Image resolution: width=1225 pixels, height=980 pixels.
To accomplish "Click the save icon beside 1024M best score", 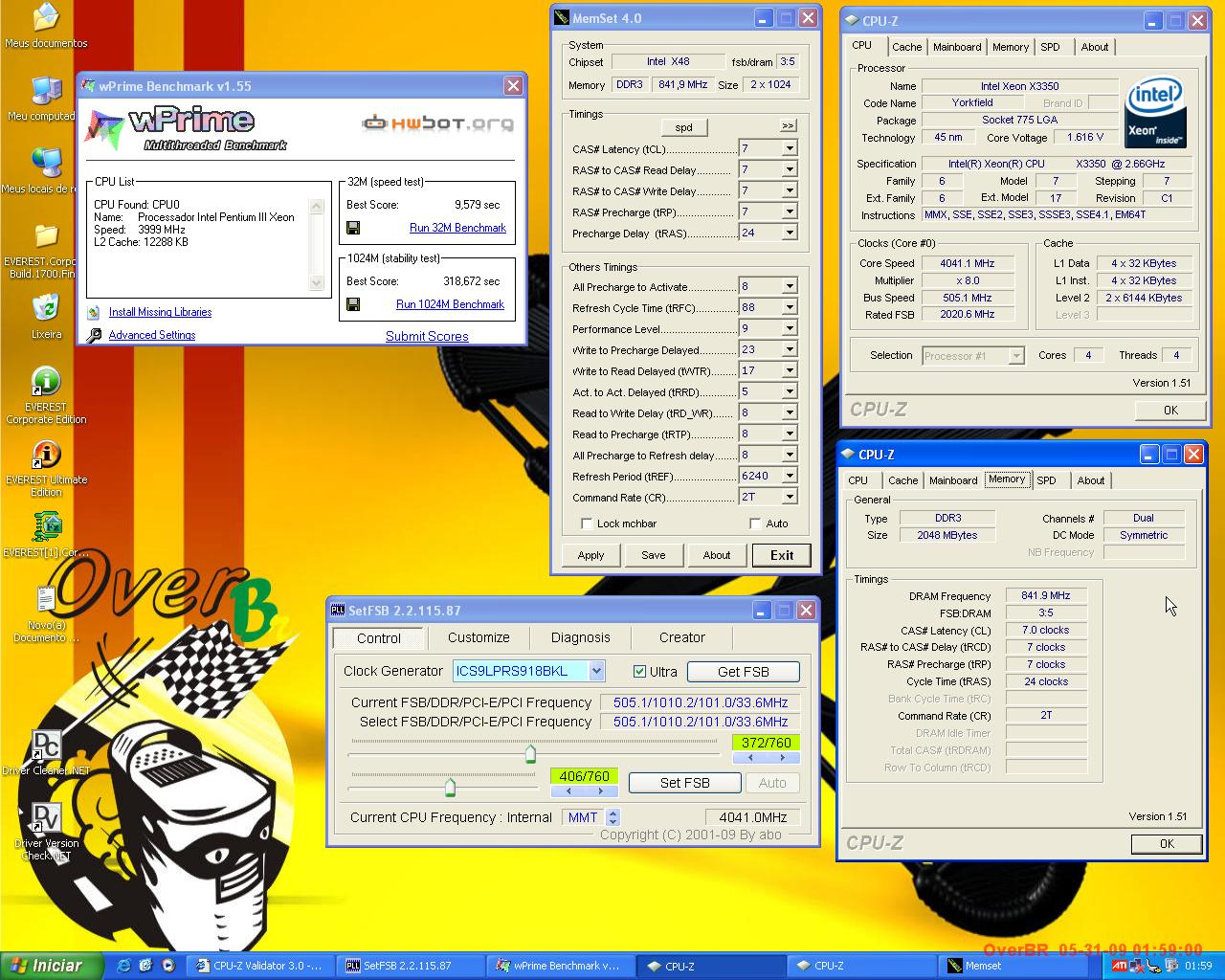I will point(353,304).
